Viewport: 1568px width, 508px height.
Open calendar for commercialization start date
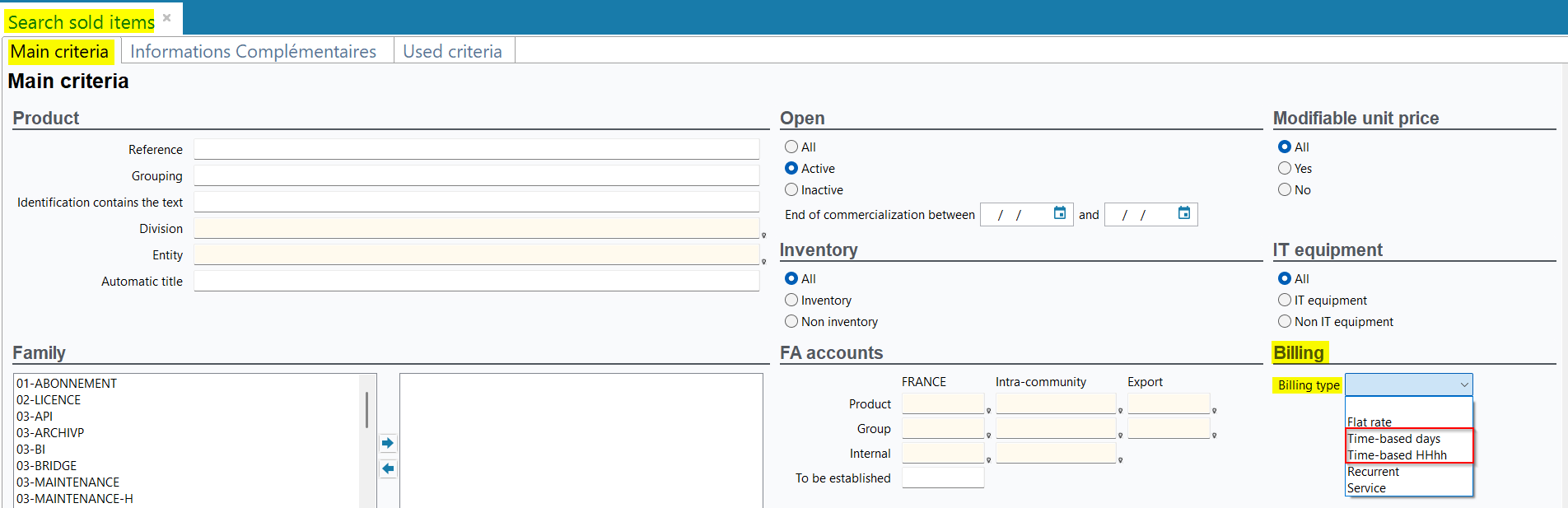pyautogui.click(x=1060, y=213)
